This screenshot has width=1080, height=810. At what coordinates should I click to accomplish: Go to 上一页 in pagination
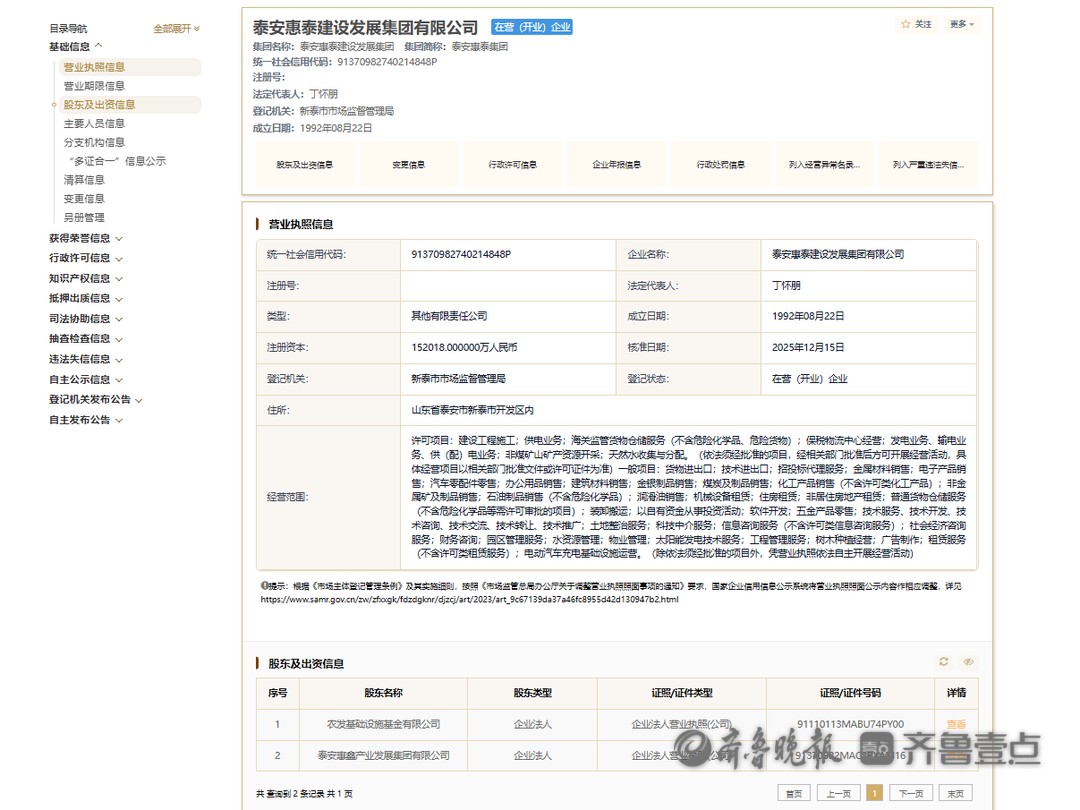click(x=838, y=793)
